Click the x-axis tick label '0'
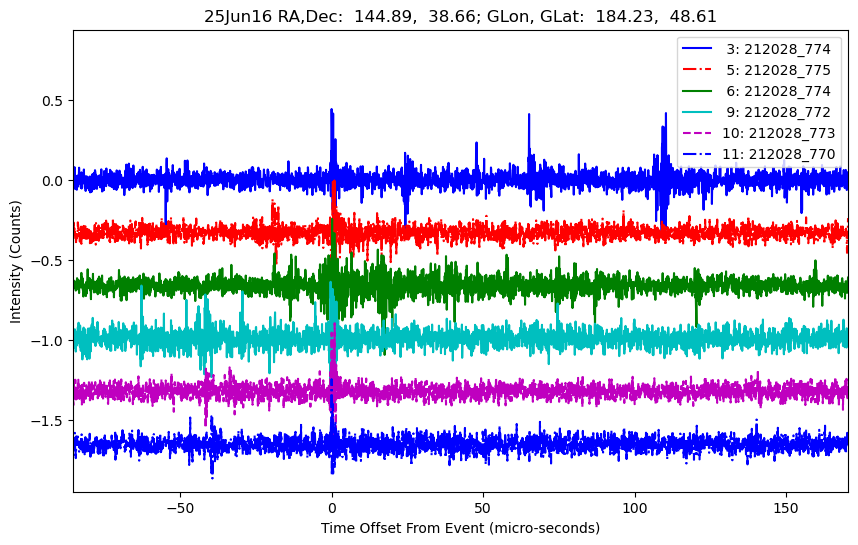 click(x=332, y=508)
